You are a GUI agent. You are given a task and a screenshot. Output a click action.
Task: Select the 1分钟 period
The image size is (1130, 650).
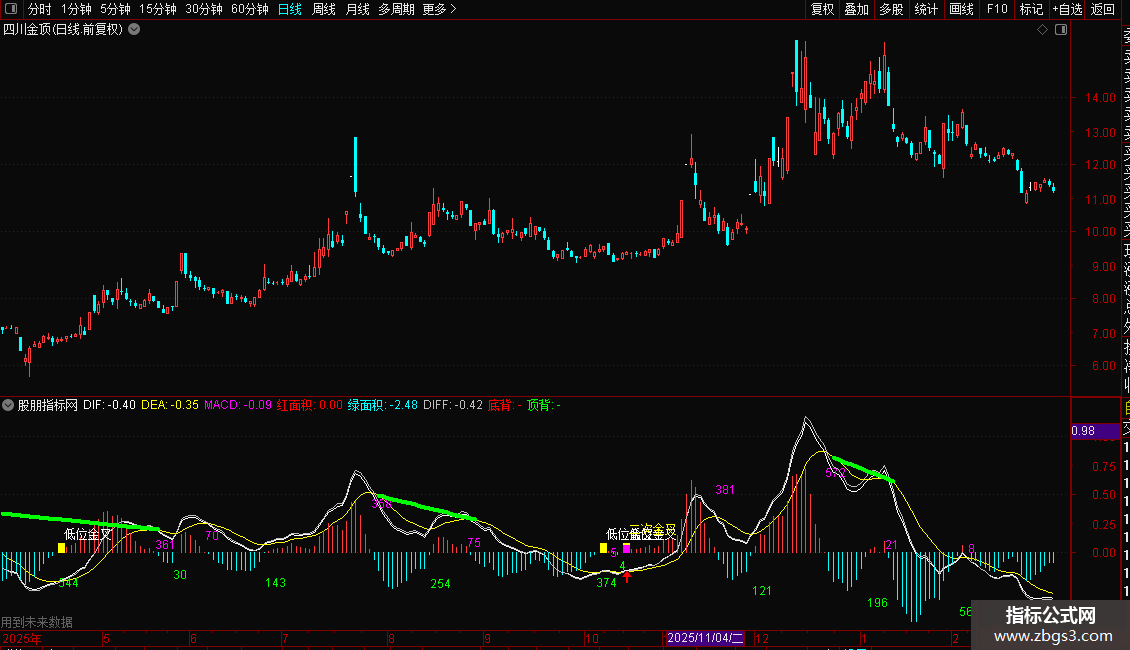[76, 9]
